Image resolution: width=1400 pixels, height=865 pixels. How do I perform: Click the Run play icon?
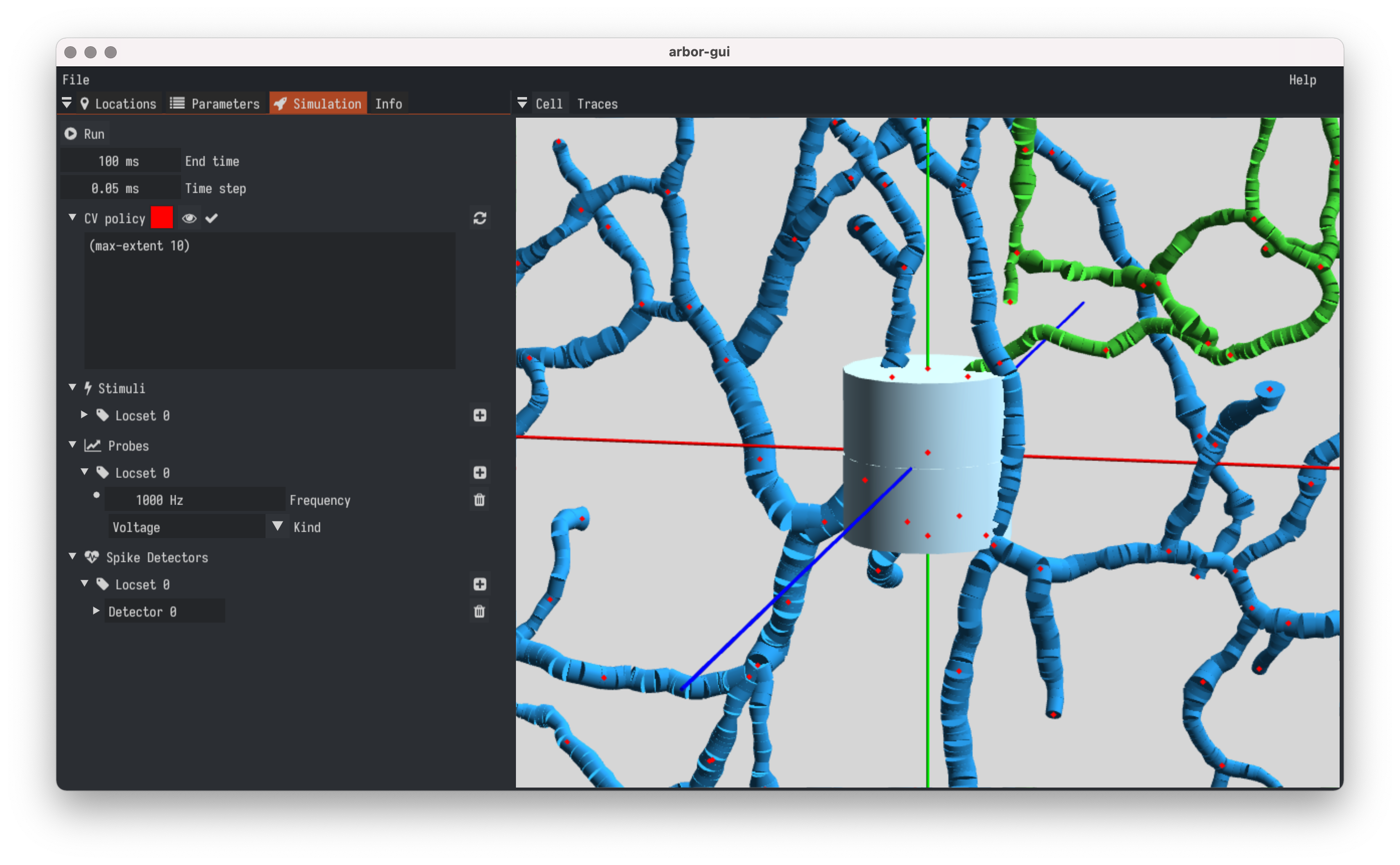click(70, 134)
